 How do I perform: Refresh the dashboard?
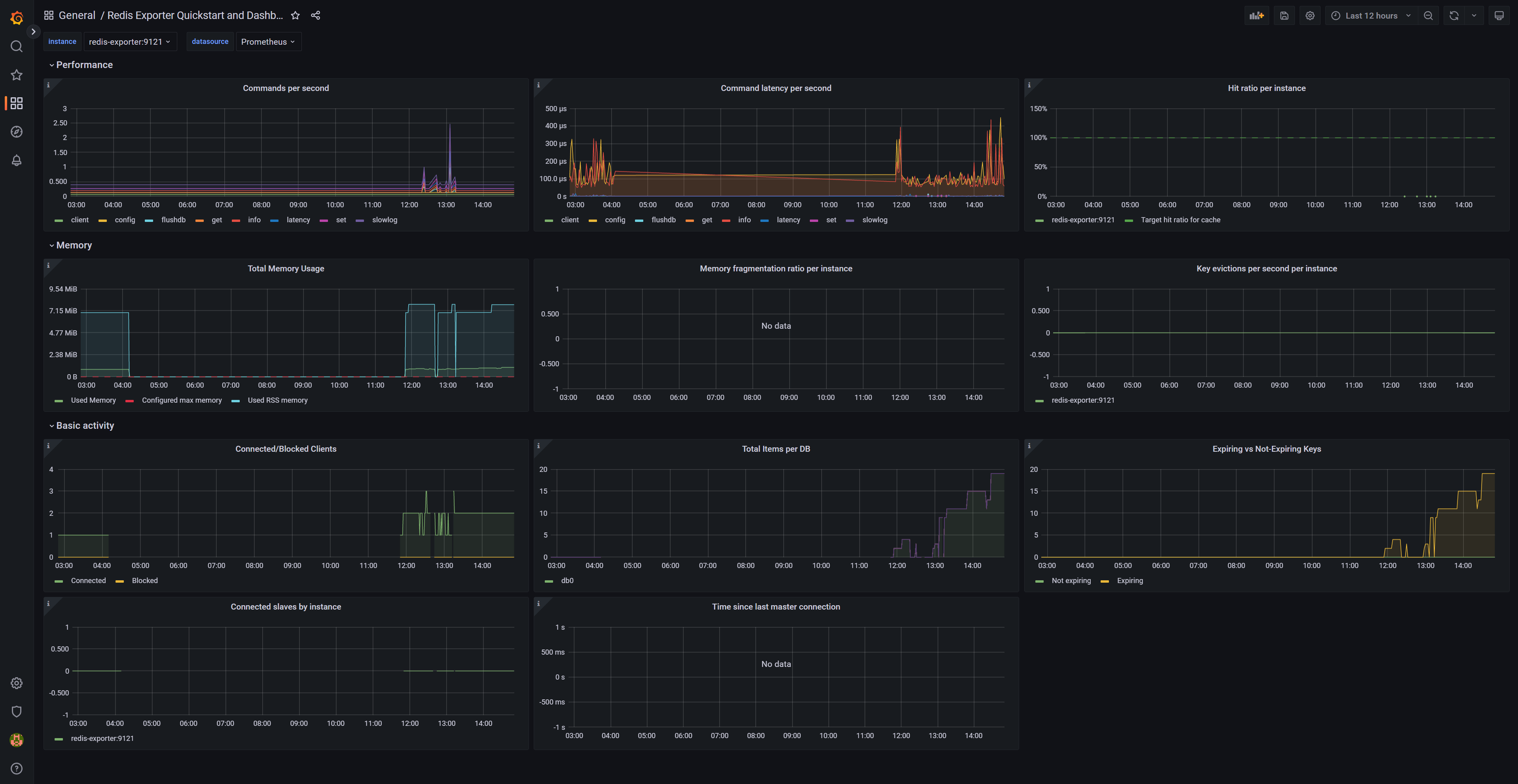(1454, 16)
